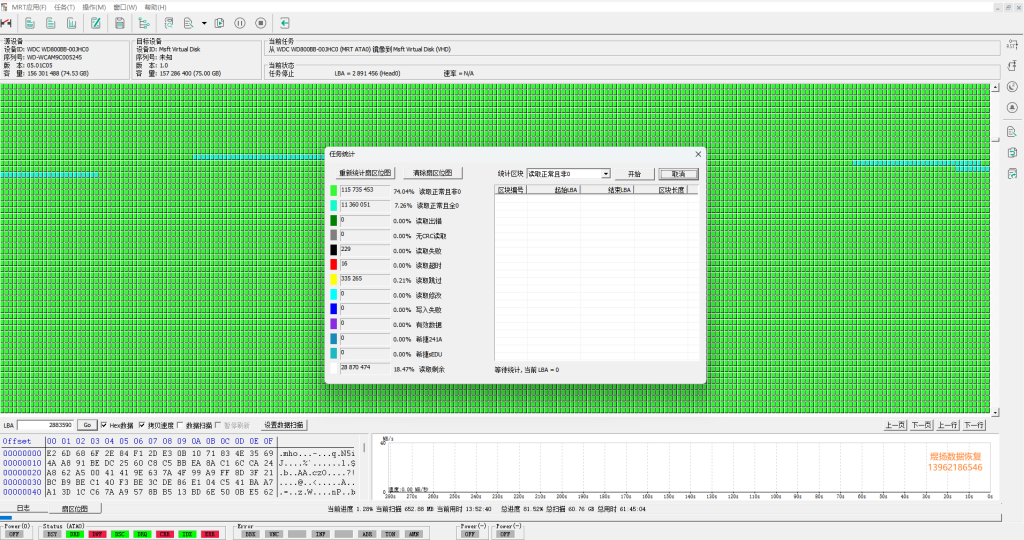Click the 上一行 button
The image size is (1024, 540).
click(x=947, y=425)
